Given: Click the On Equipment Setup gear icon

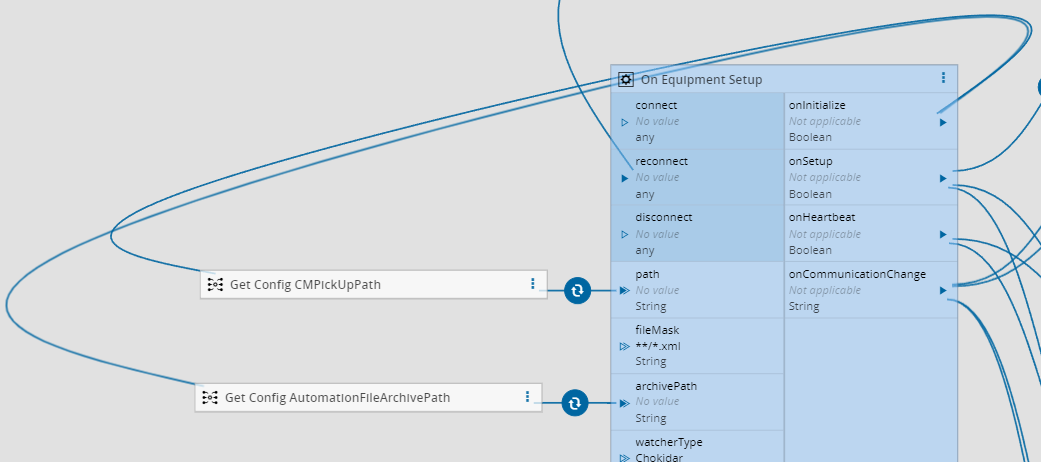Looking at the screenshot, I should (x=625, y=80).
